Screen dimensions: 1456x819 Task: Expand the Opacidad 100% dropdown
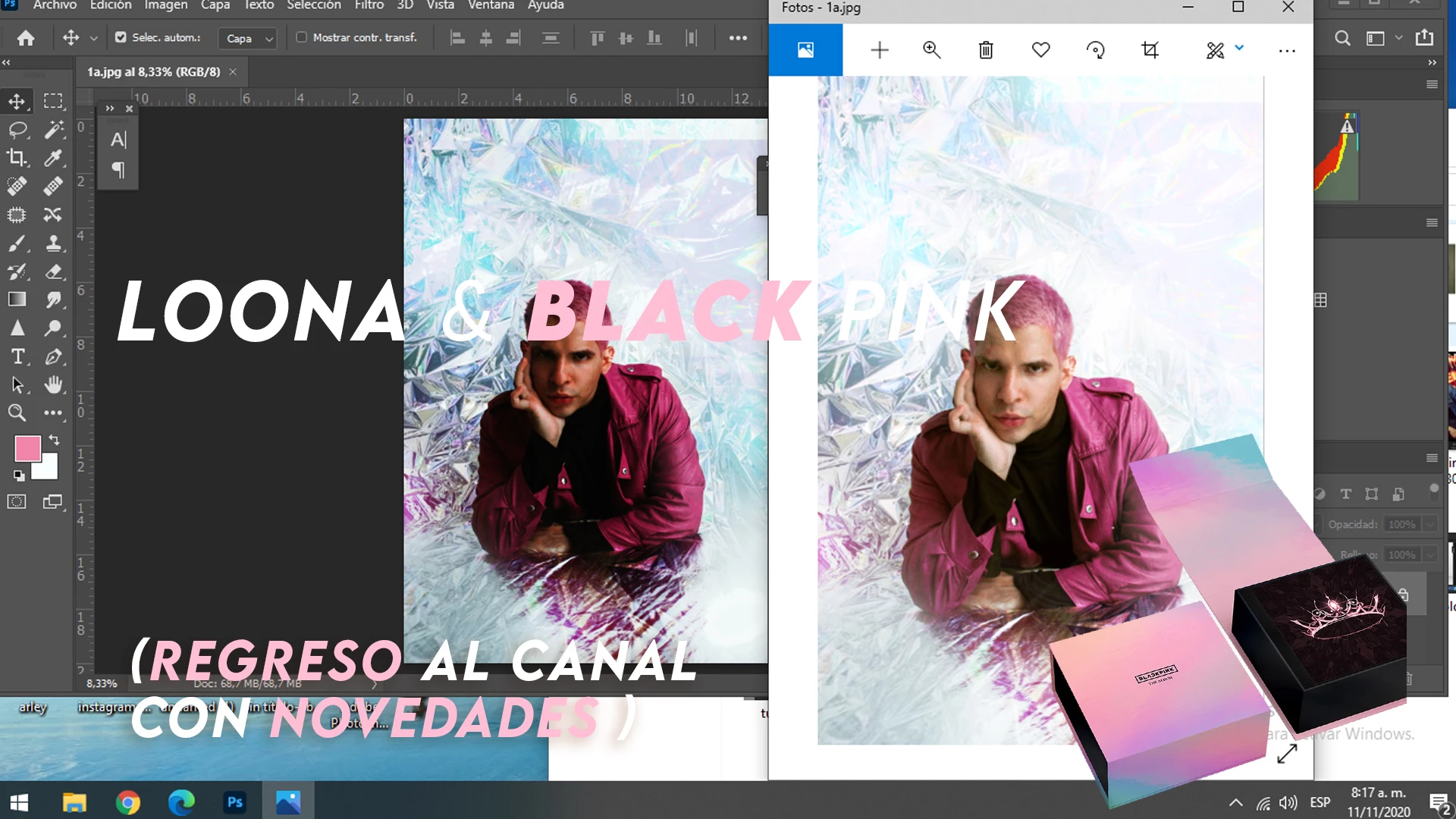coord(1429,524)
